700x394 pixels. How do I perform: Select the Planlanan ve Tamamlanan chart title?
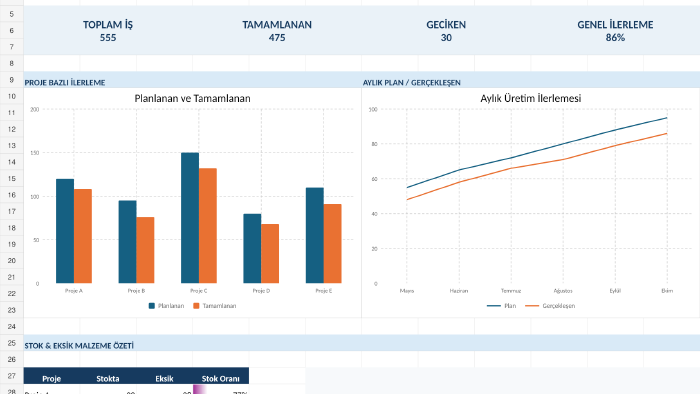[x=192, y=99]
